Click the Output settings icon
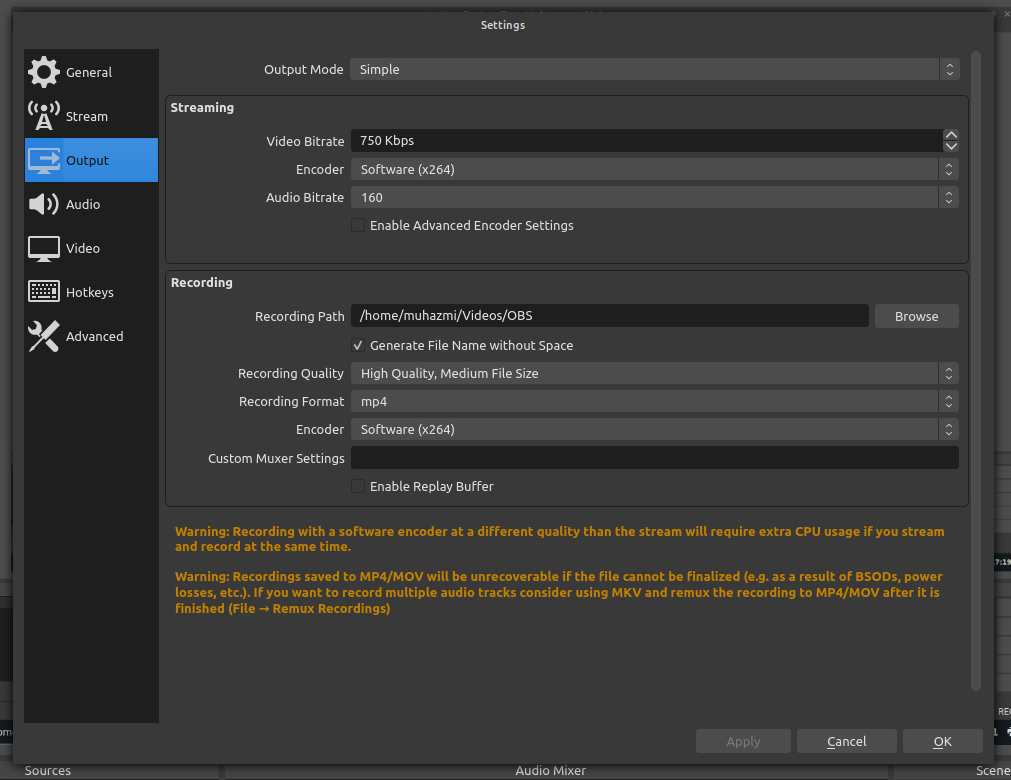This screenshot has width=1011, height=780. tap(86, 160)
